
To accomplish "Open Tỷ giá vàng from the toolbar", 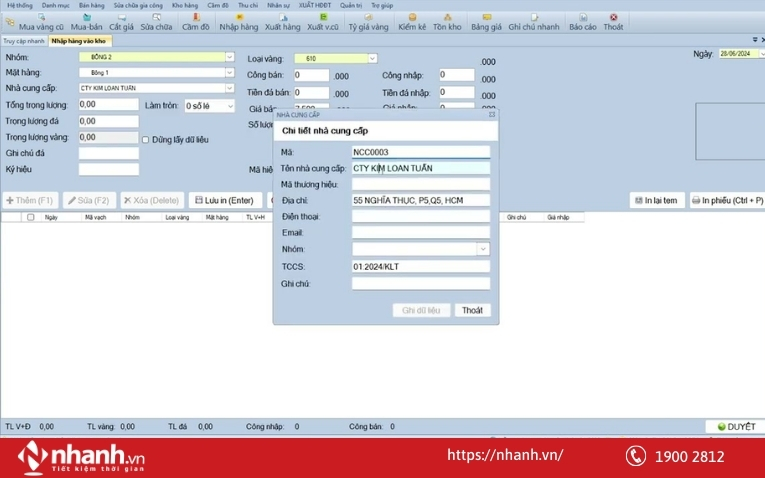I will [367, 22].
